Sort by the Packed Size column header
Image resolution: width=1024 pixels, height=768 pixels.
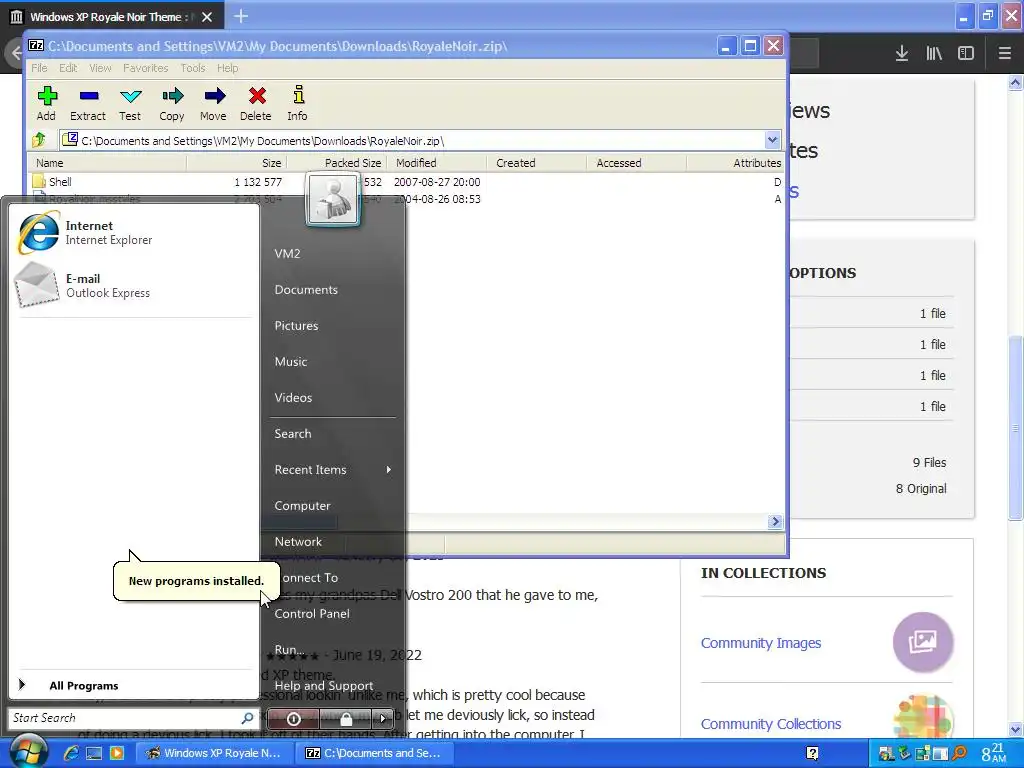click(x=338, y=163)
